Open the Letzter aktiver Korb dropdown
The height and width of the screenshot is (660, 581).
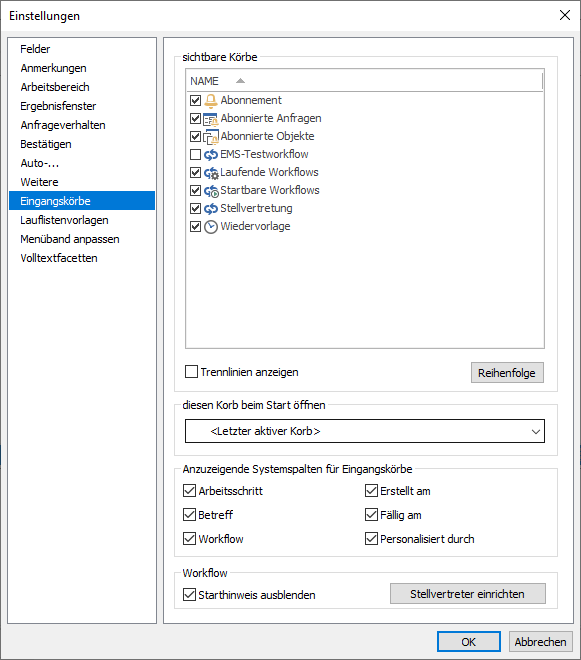pyautogui.click(x=365, y=431)
